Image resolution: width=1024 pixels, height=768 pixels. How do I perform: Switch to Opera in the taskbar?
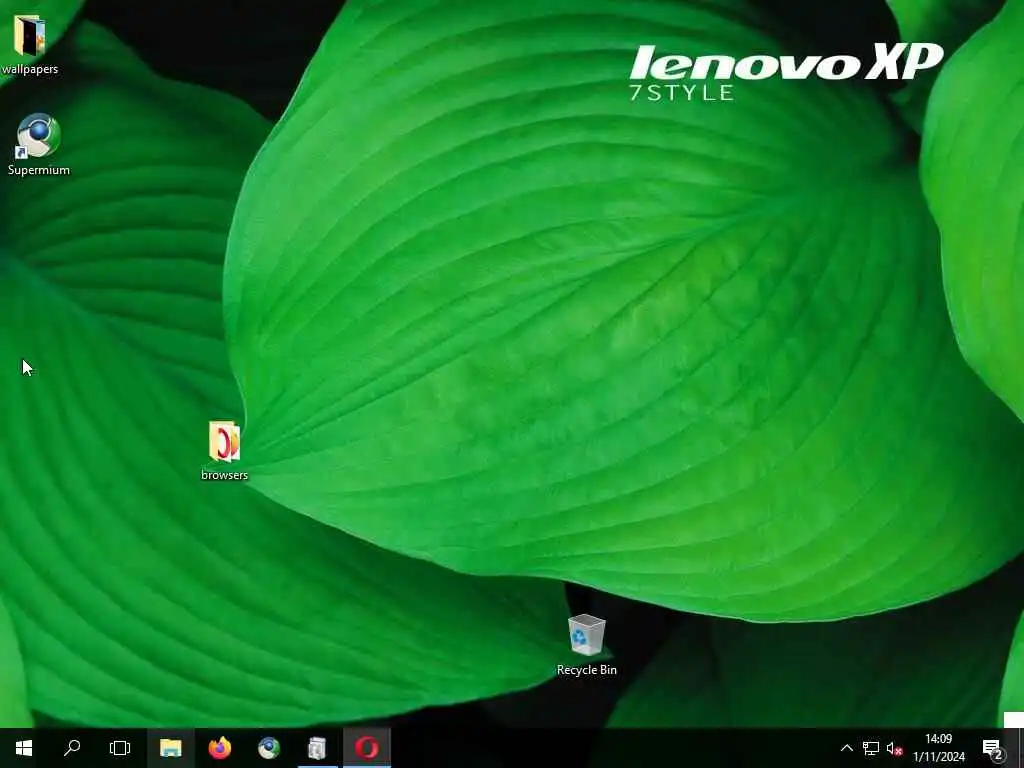pos(367,748)
